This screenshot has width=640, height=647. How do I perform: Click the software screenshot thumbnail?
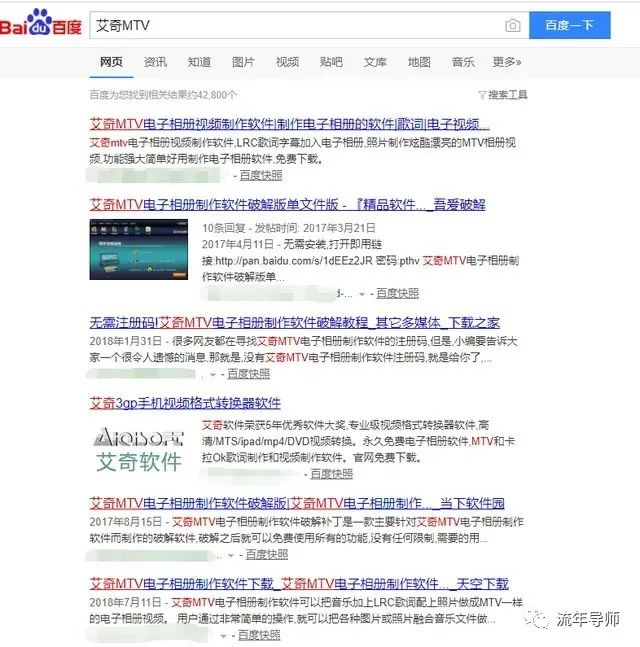(139, 249)
